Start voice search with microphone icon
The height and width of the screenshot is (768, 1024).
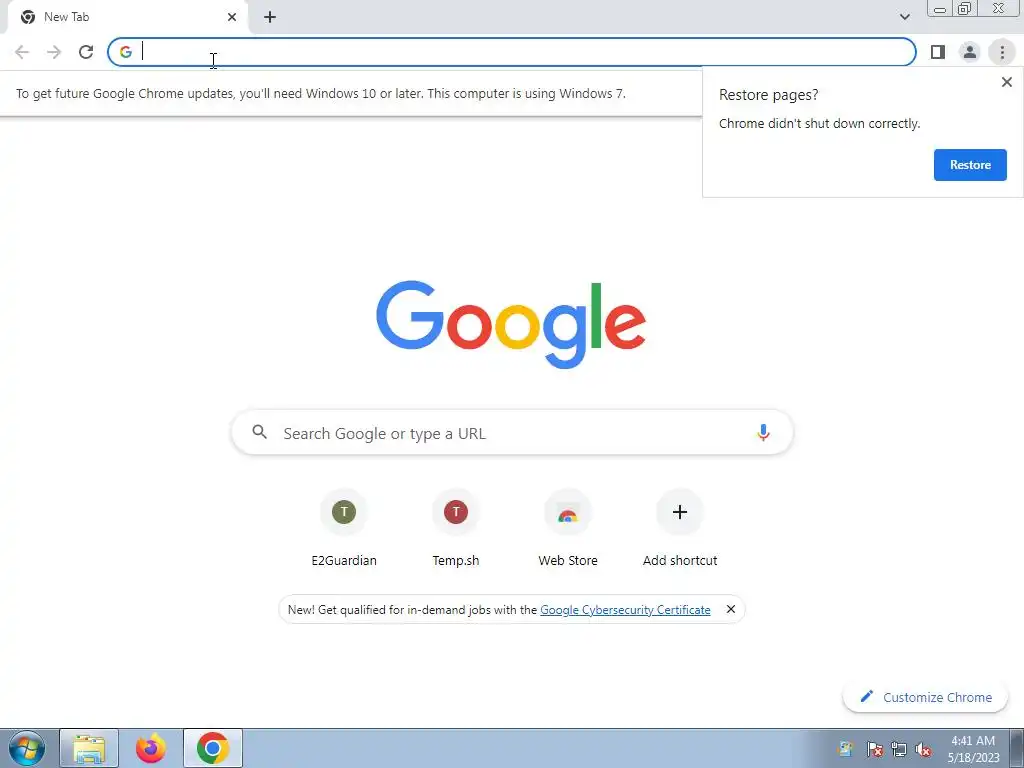click(x=763, y=432)
